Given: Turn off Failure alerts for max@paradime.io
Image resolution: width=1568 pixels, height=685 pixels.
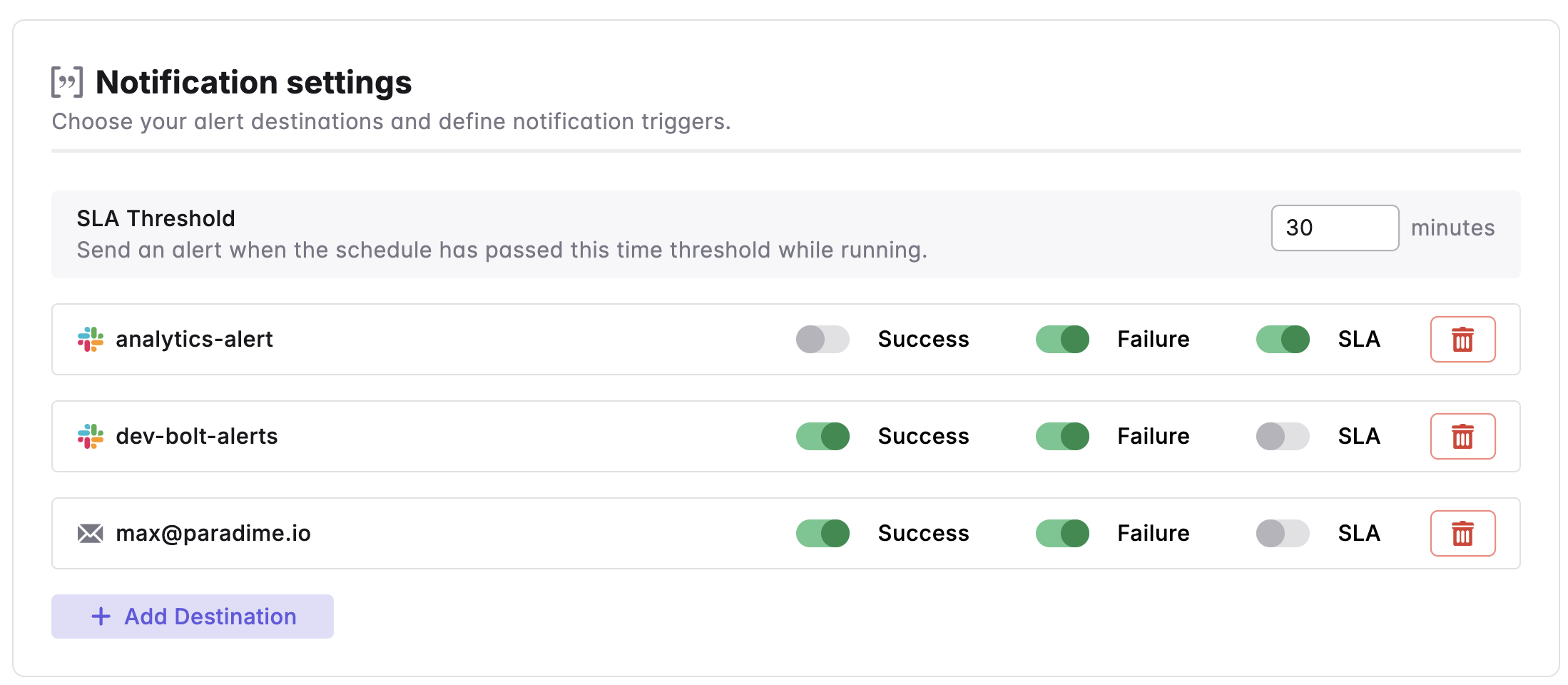Looking at the screenshot, I should click(x=1062, y=534).
